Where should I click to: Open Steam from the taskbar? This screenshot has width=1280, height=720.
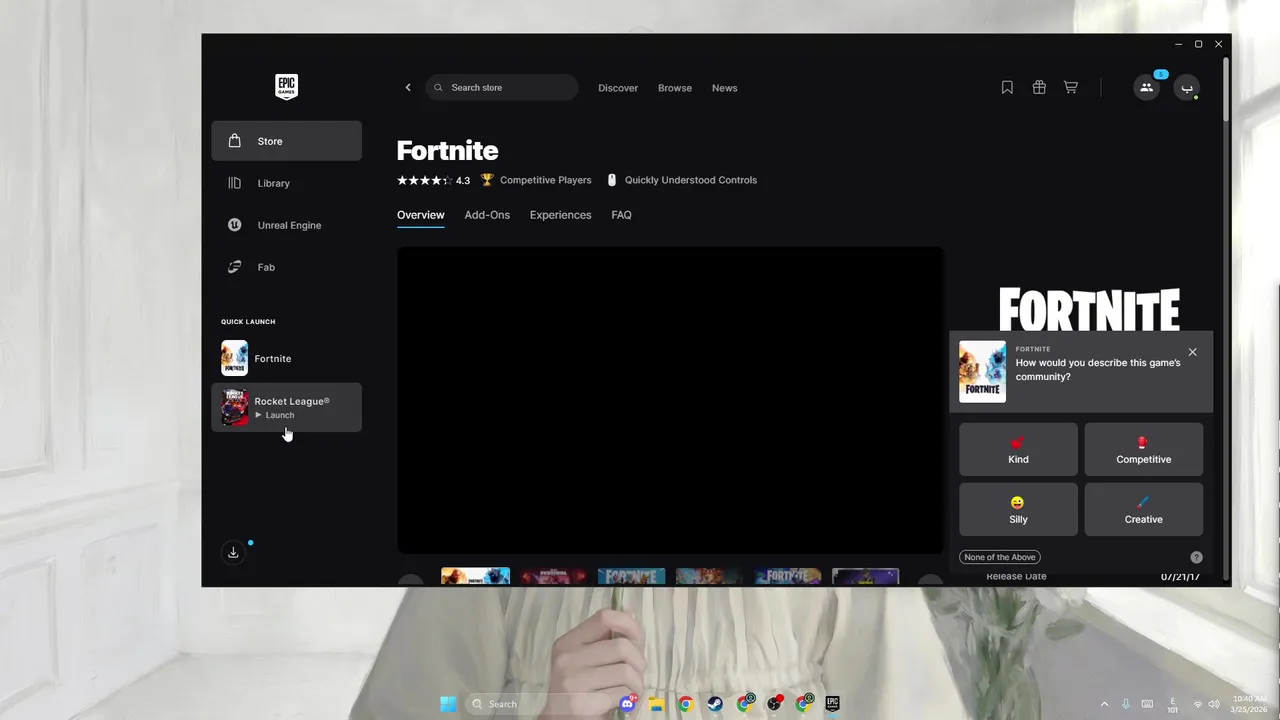715,704
